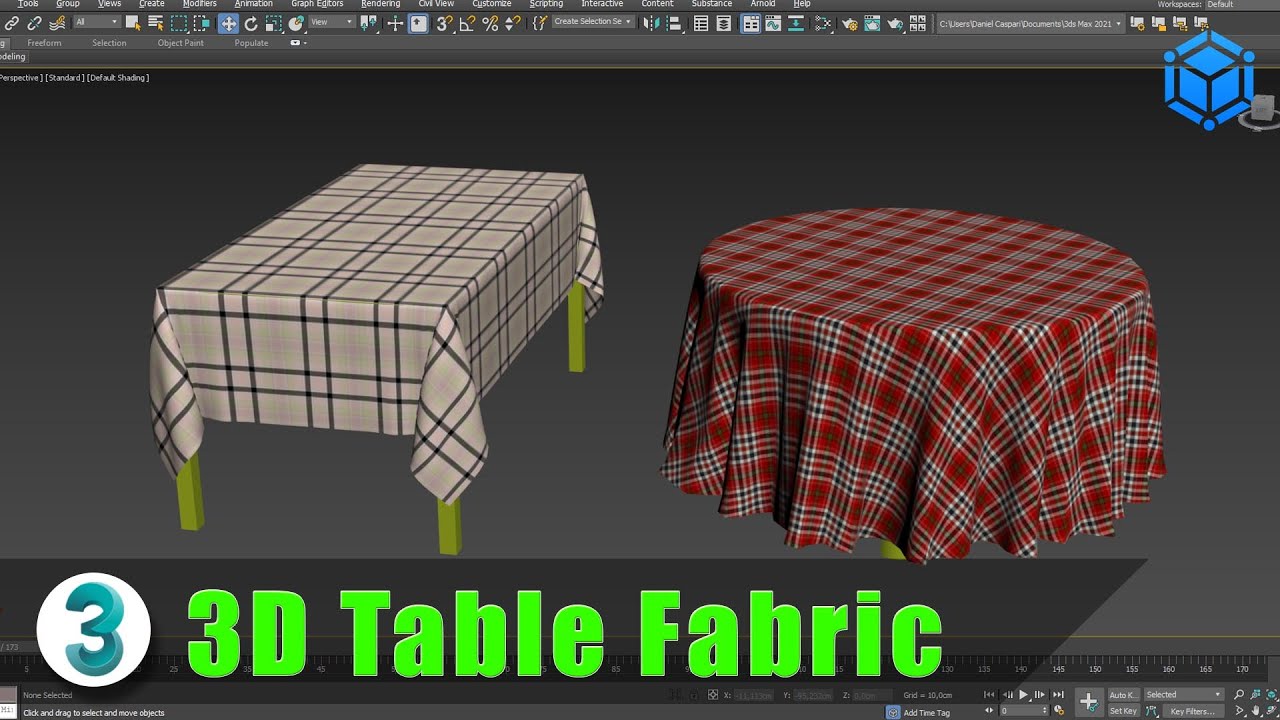Toggle Keyboard Shortcut Override button

[x=419, y=23]
